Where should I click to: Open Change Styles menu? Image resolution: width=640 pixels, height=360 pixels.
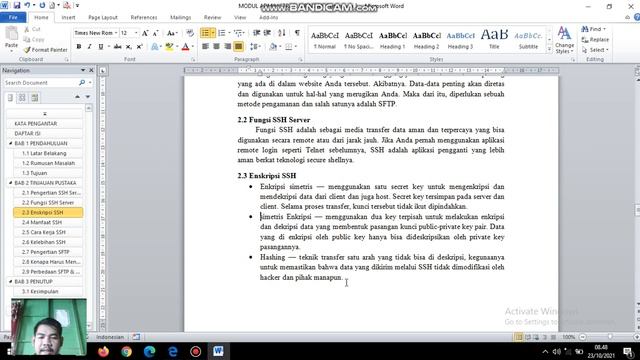tap(564, 40)
